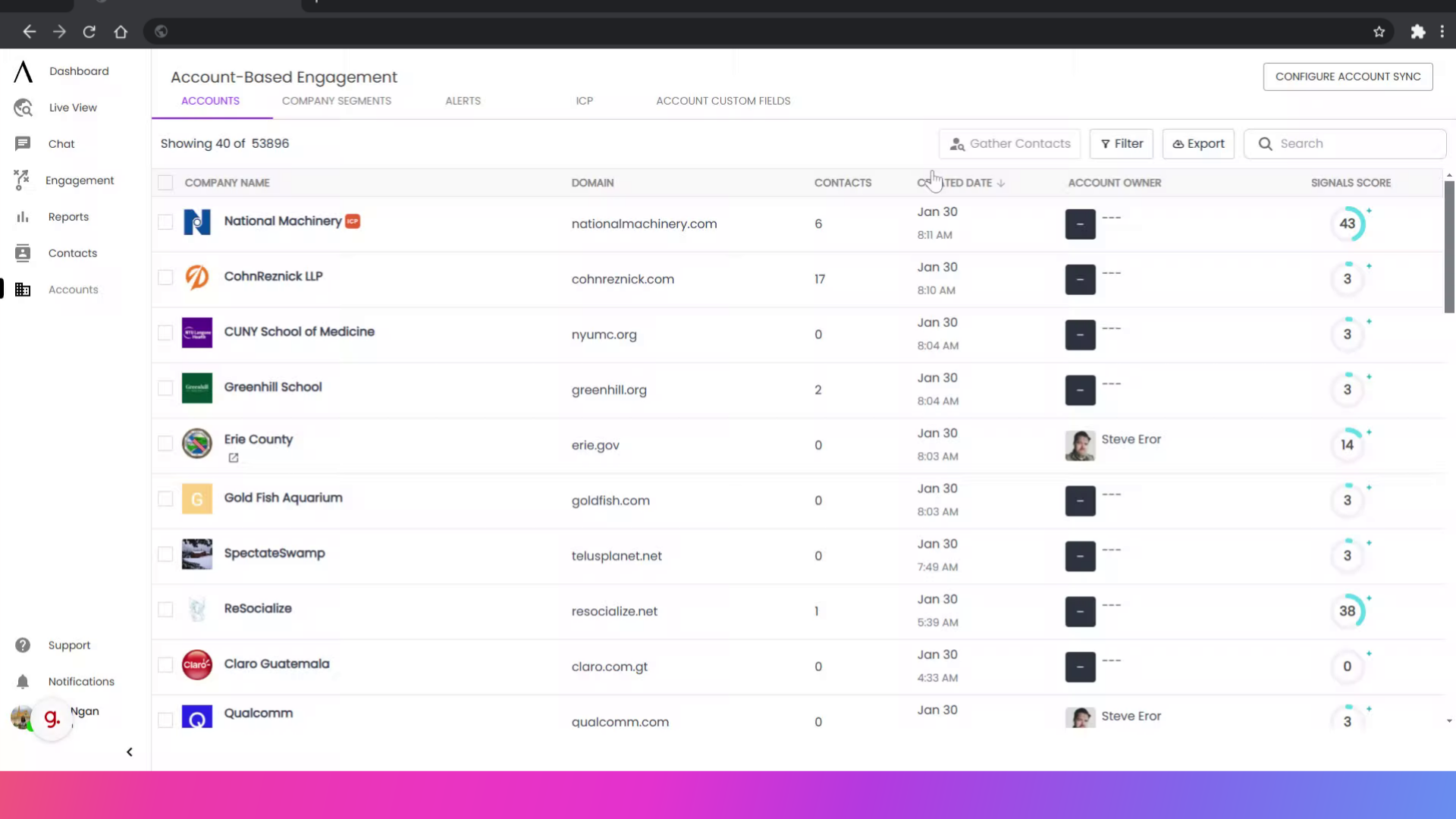Viewport: 1456px width, 819px height.
Task: Click the Gather Contacts button
Action: coord(1009,143)
